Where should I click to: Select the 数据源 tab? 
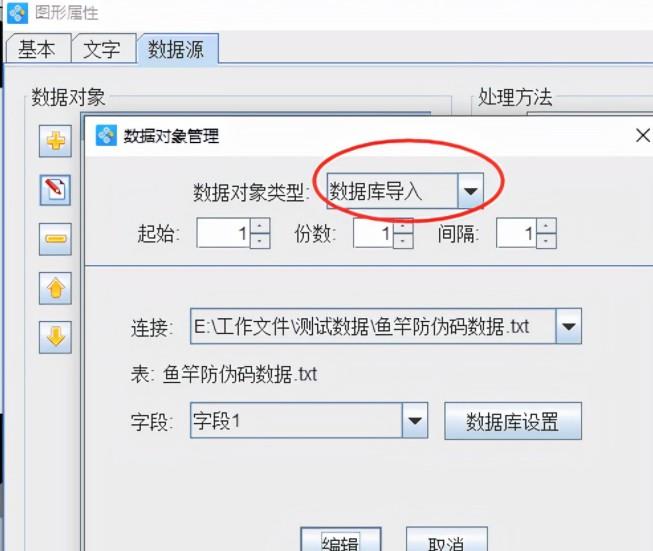point(177,49)
